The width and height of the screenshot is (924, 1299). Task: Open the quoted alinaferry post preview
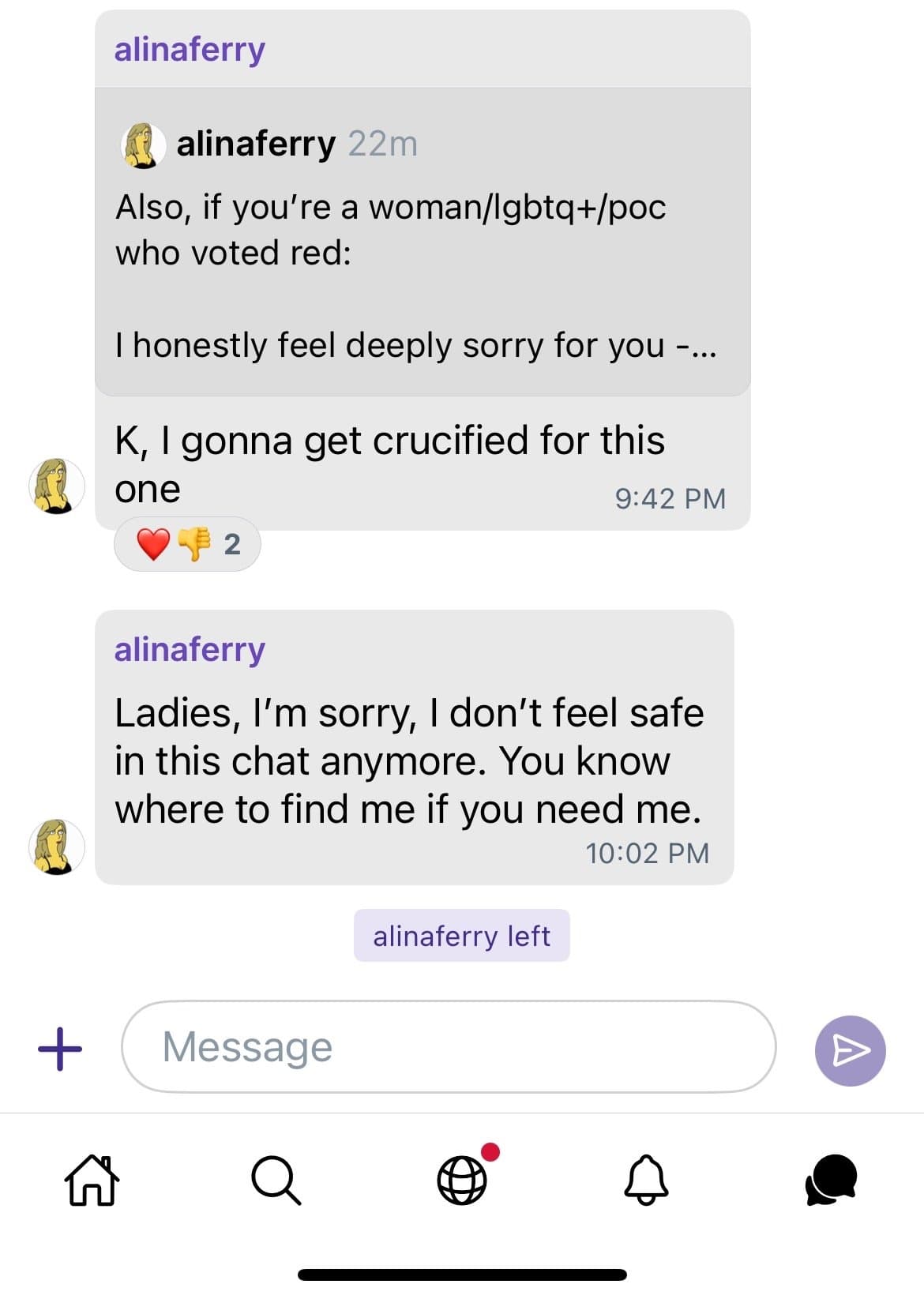[422, 242]
